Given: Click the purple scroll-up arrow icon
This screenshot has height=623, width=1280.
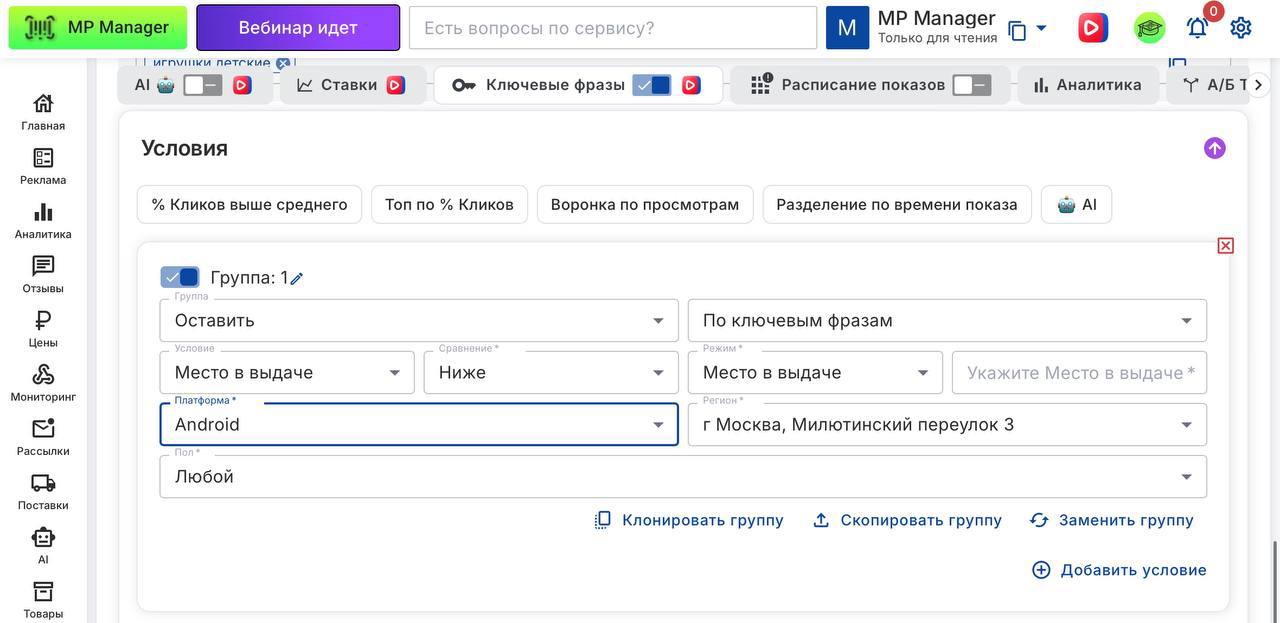Looking at the screenshot, I should tap(1214, 148).
